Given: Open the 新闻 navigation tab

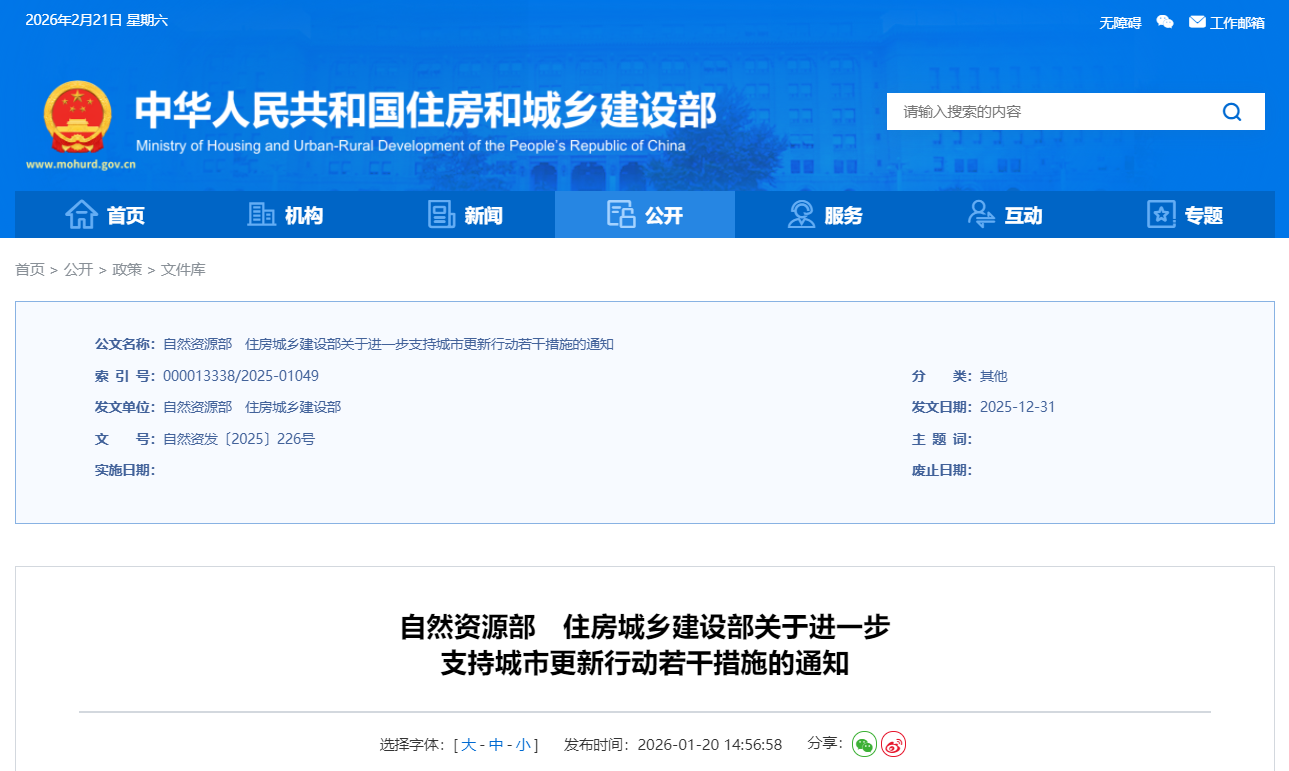Looking at the screenshot, I should coord(465,215).
